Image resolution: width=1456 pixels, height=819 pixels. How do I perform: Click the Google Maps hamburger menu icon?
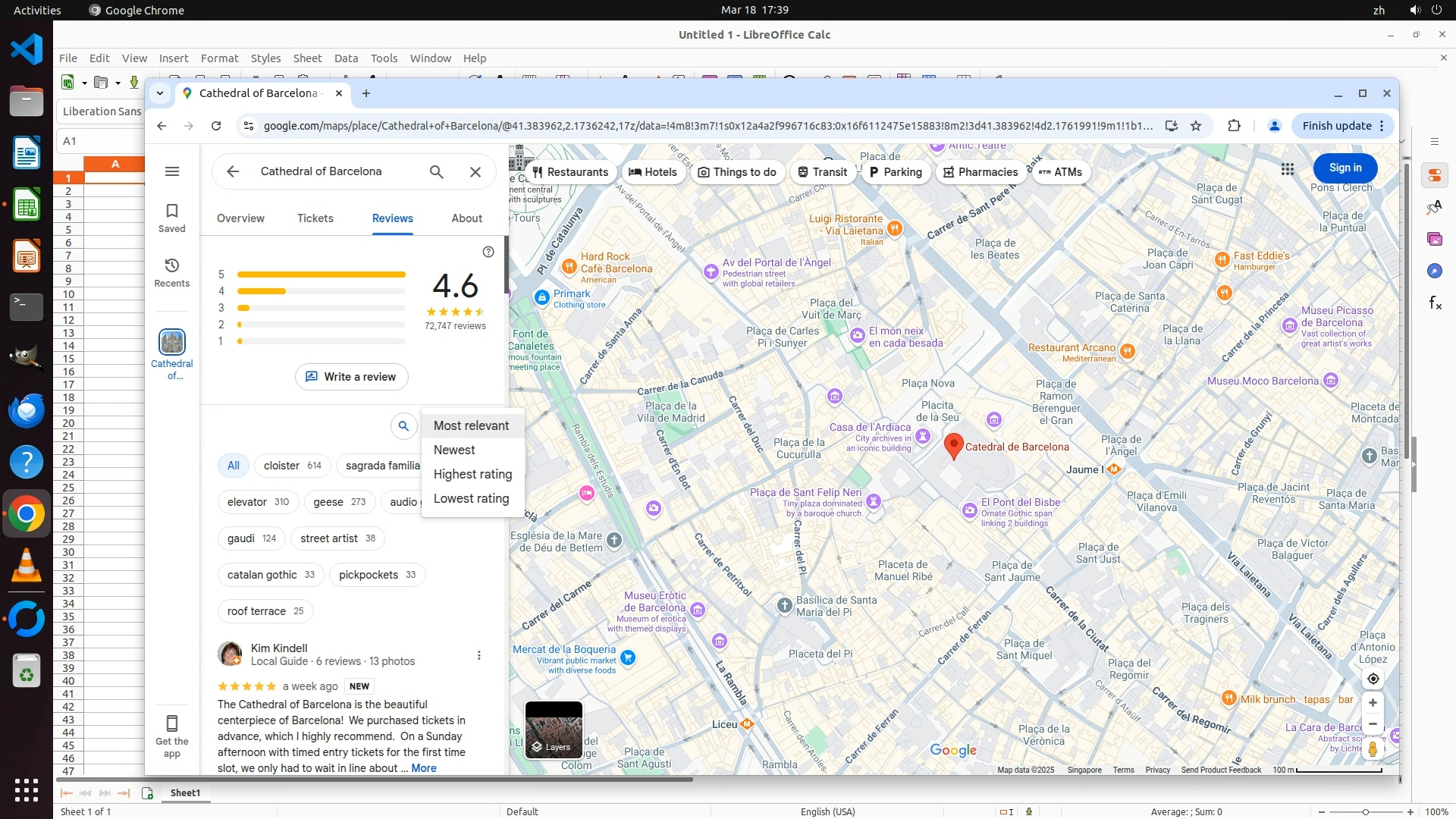(x=172, y=171)
